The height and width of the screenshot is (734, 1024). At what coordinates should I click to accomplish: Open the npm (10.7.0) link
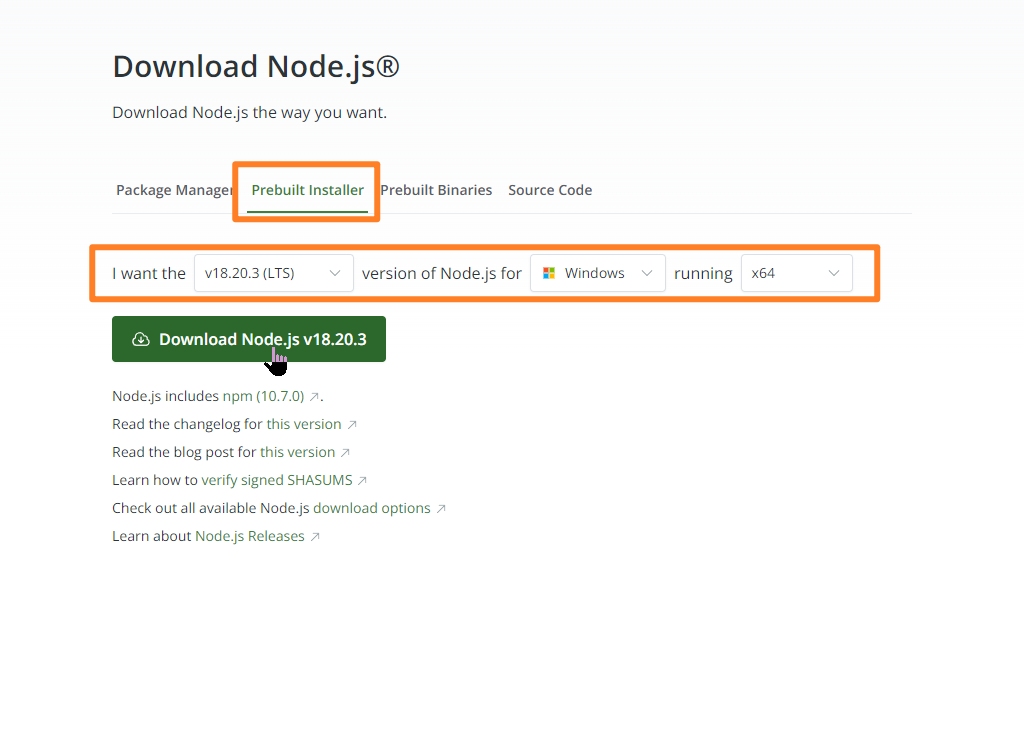[x=263, y=396]
